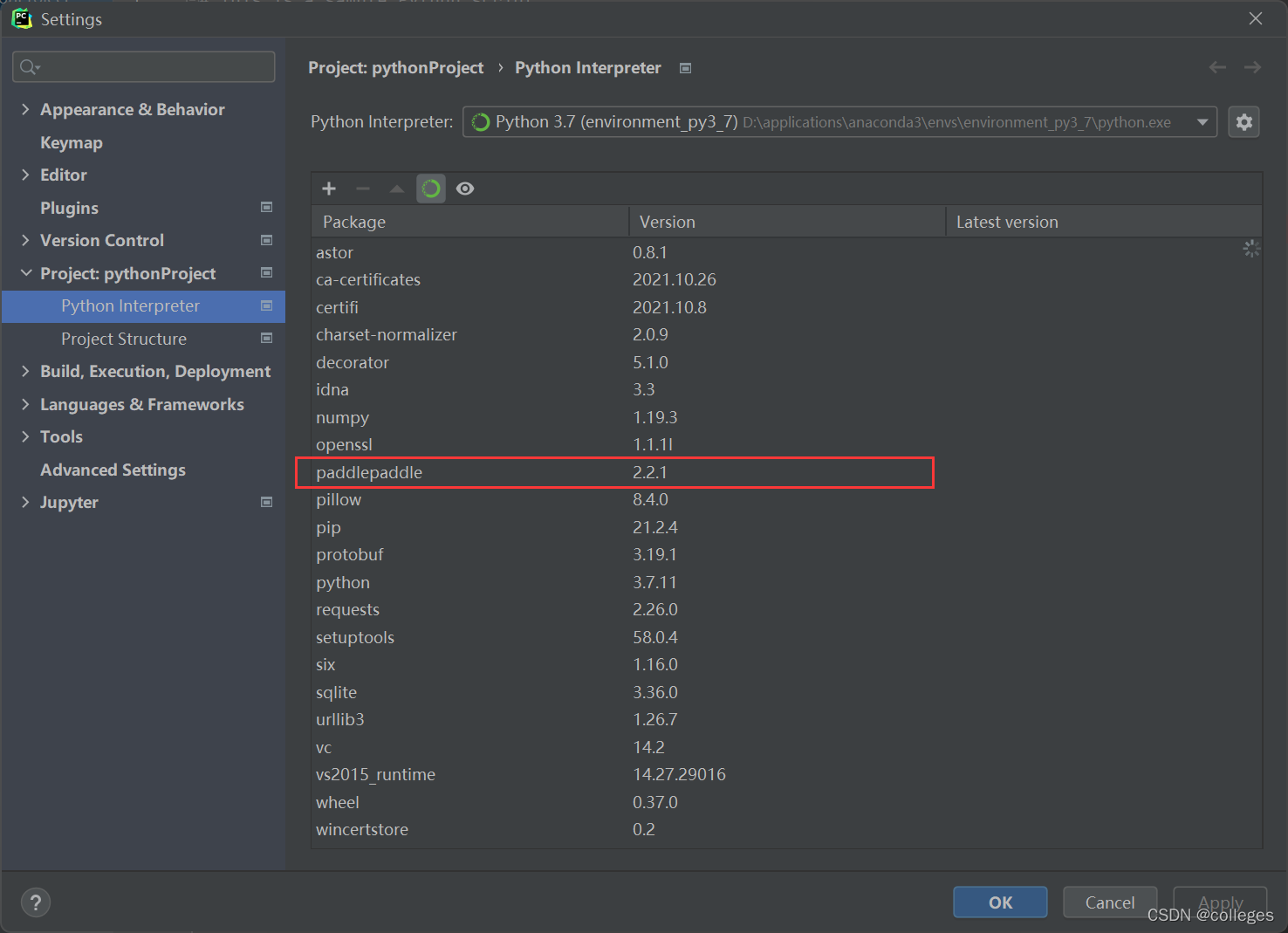Select the idna package row

pyautogui.click(x=786, y=389)
